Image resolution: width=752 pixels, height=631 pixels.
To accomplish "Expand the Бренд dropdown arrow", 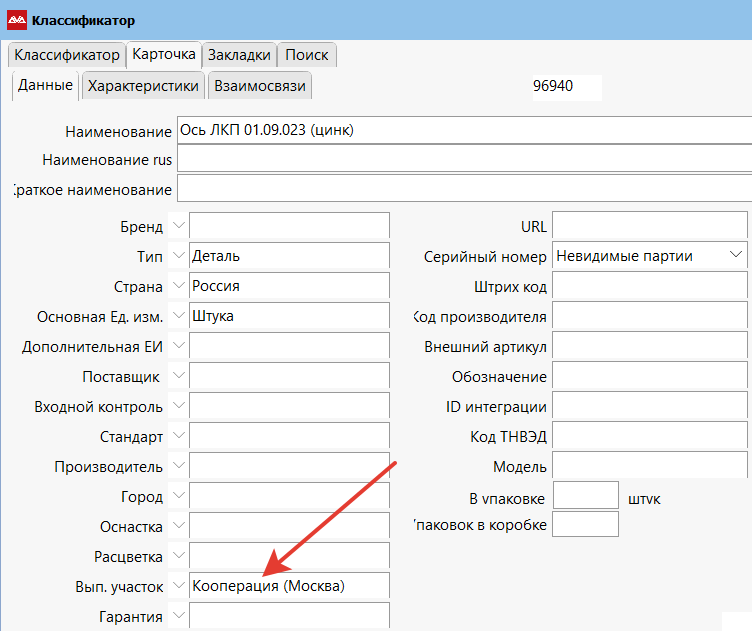I will (x=178, y=226).
